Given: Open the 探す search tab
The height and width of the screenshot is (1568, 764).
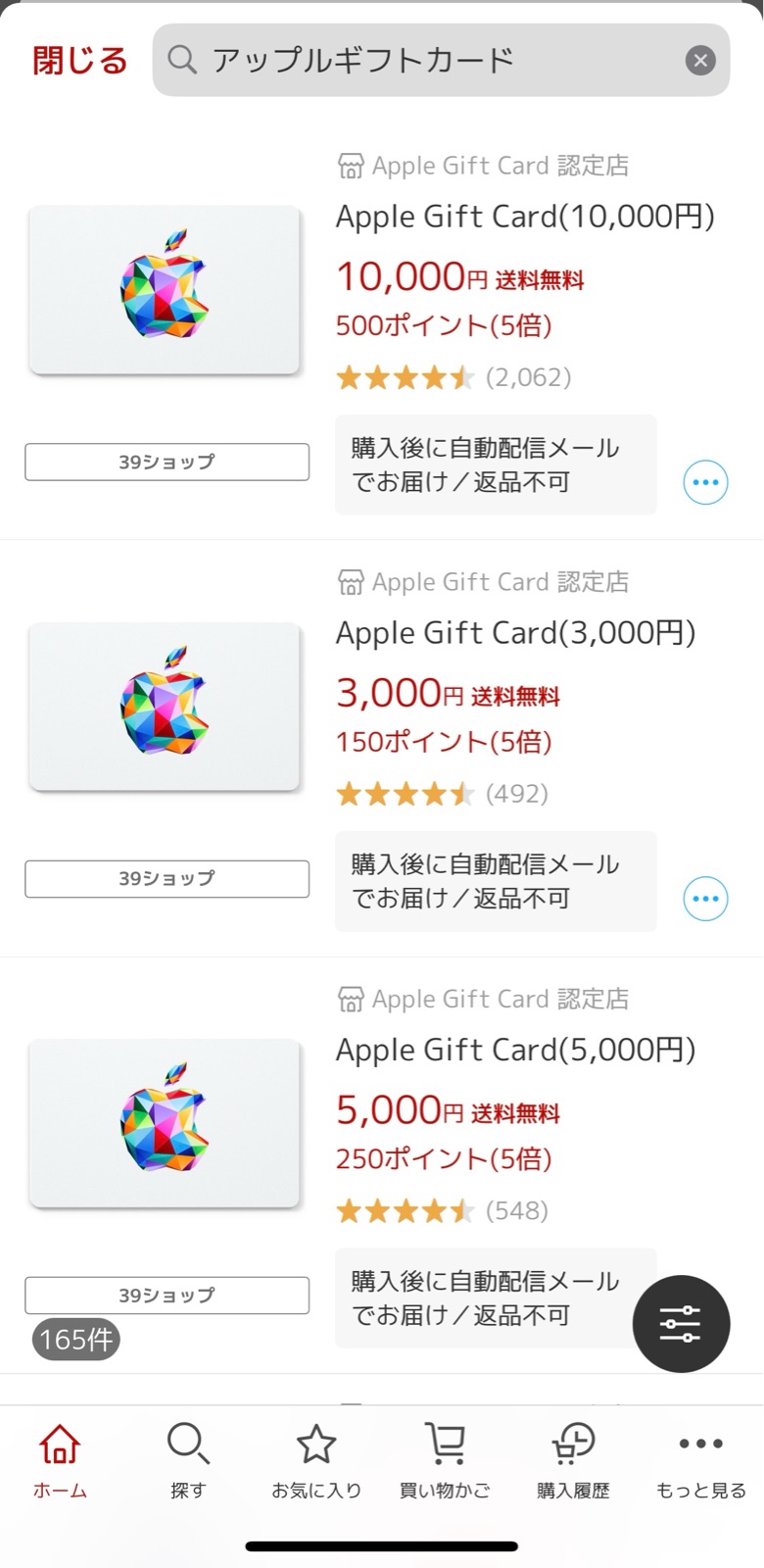Looking at the screenshot, I should pyautogui.click(x=188, y=1460).
